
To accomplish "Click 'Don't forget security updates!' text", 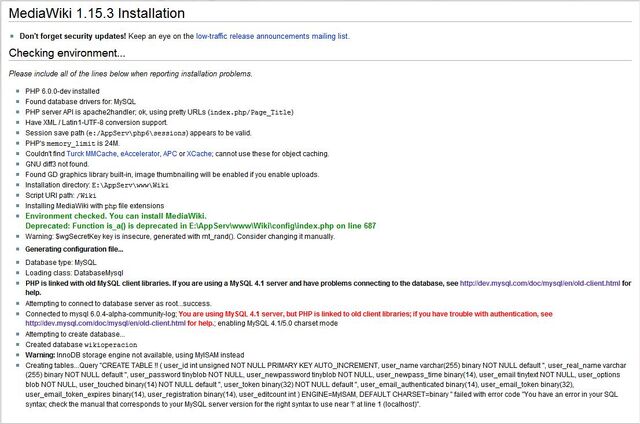I will pyautogui.click(x=73, y=36).
